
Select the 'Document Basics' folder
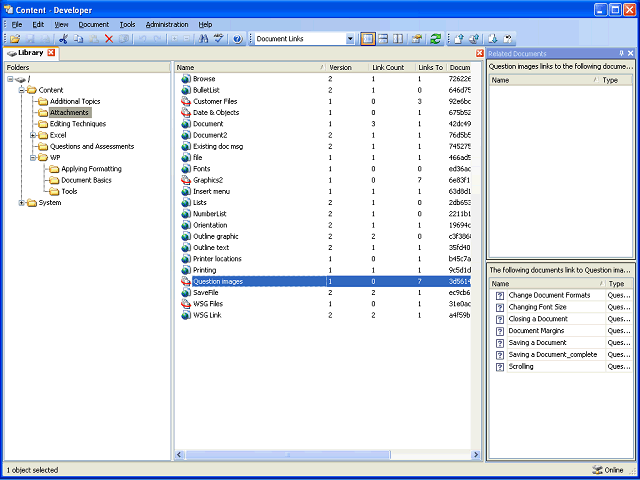click(86, 180)
